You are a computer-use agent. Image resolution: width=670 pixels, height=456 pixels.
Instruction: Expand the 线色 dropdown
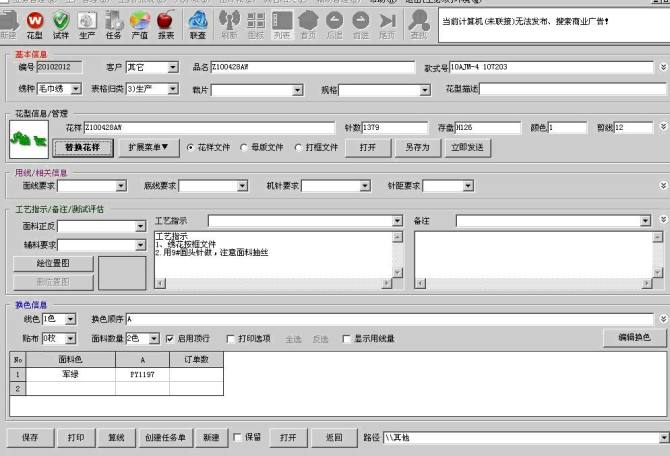70,319
